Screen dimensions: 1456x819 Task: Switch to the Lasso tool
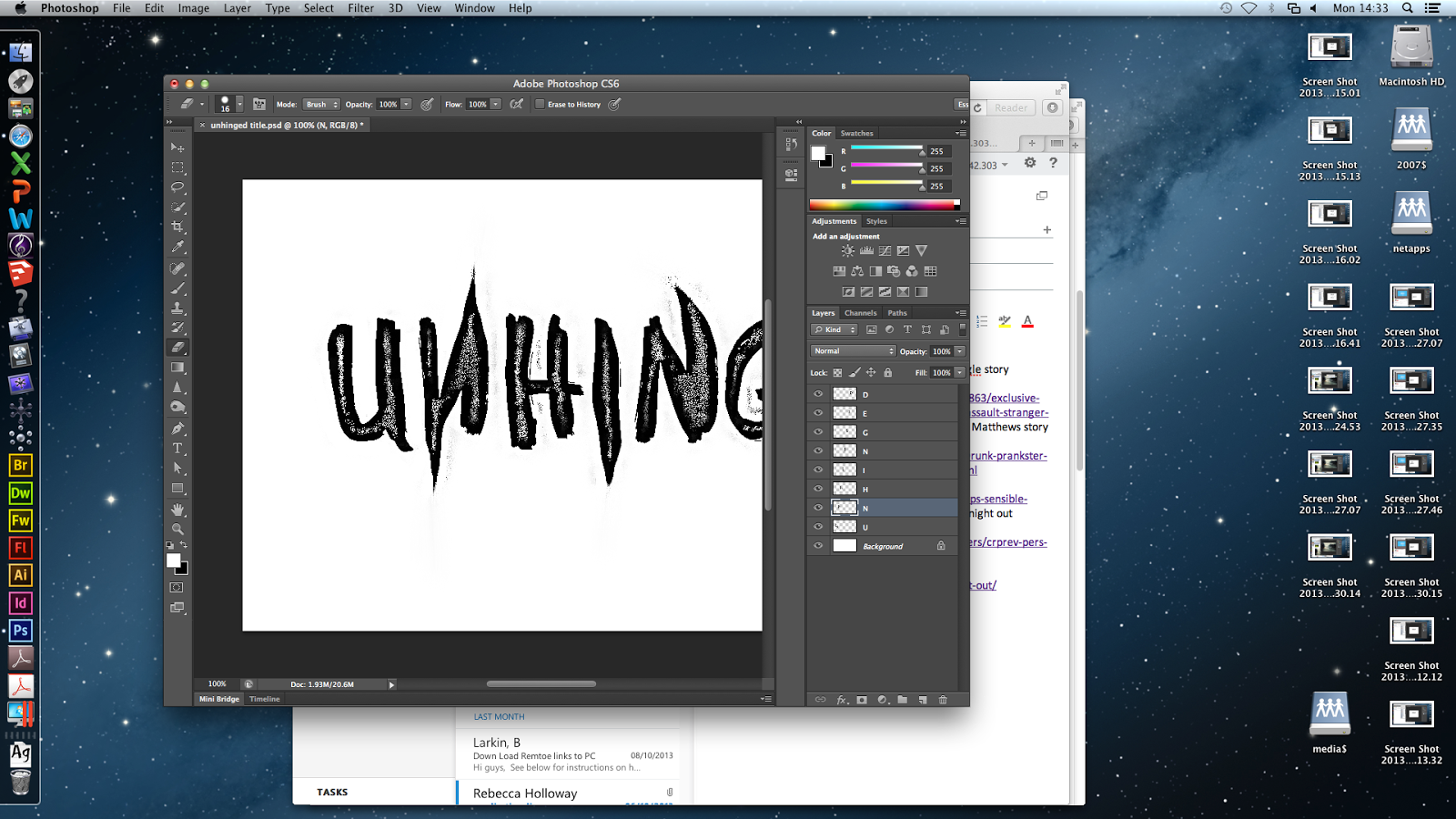point(178,187)
